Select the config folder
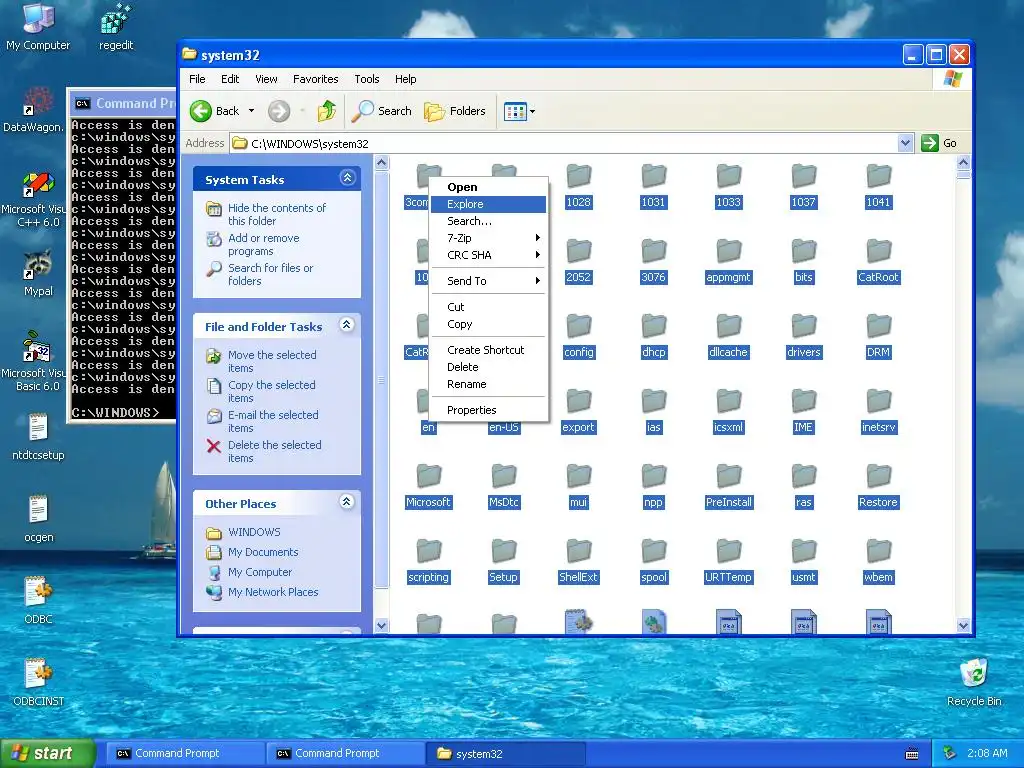This screenshot has height=768, width=1024. point(578,336)
